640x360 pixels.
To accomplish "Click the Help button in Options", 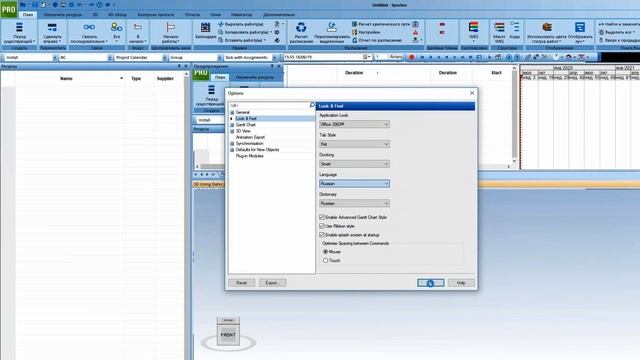I will (x=461, y=283).
